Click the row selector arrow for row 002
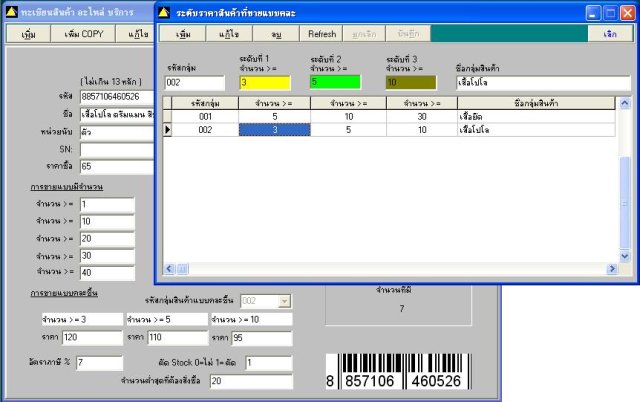This screenshot has width=640, height=402. point(169,129)
